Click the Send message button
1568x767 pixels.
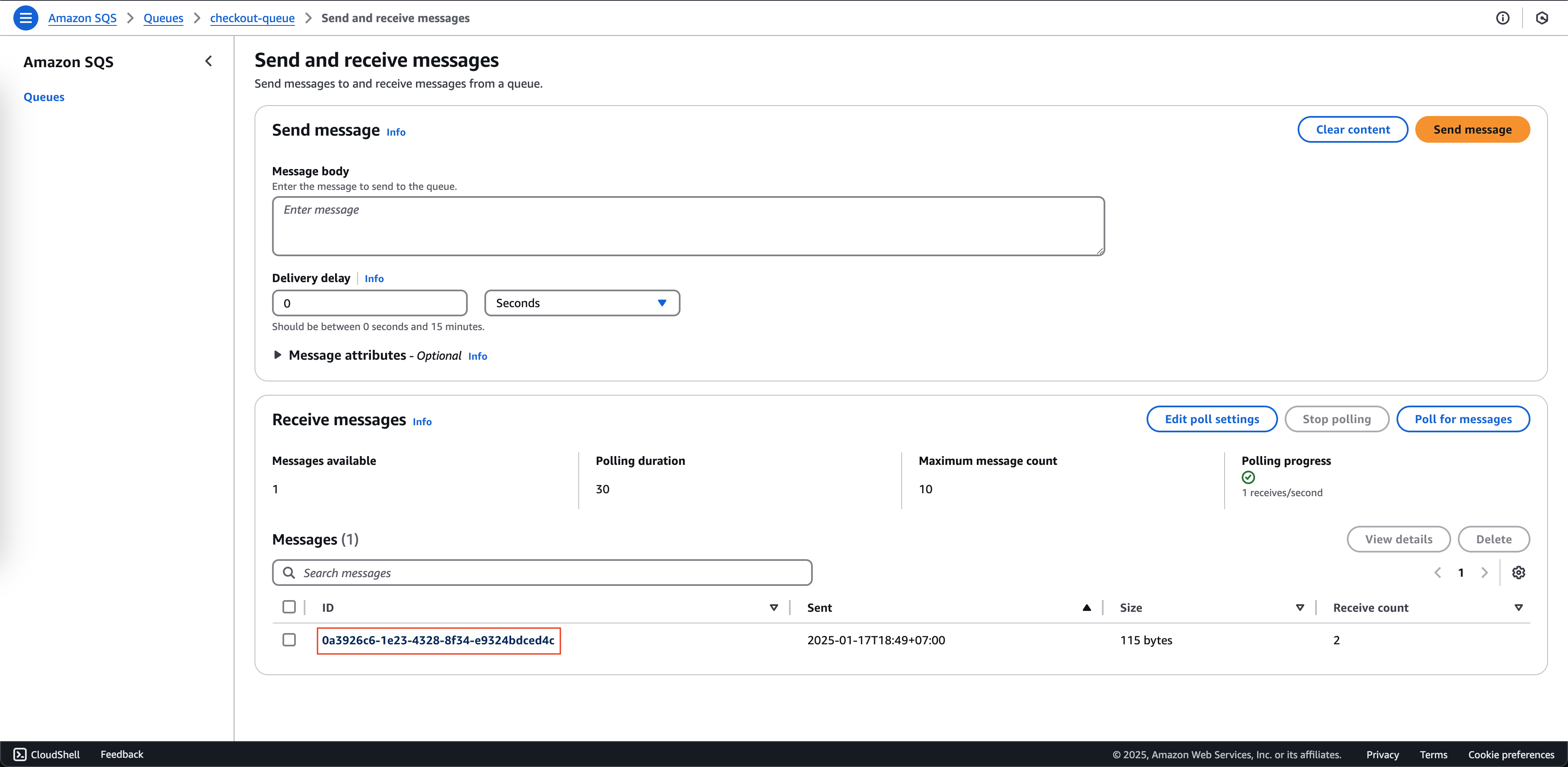click(1472, 130)
